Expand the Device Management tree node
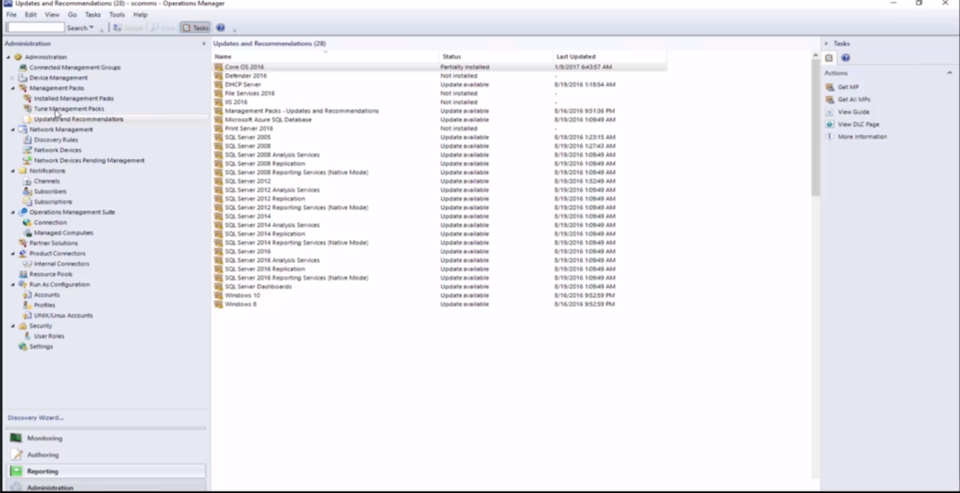960x493 pixels. coord(12,78)
